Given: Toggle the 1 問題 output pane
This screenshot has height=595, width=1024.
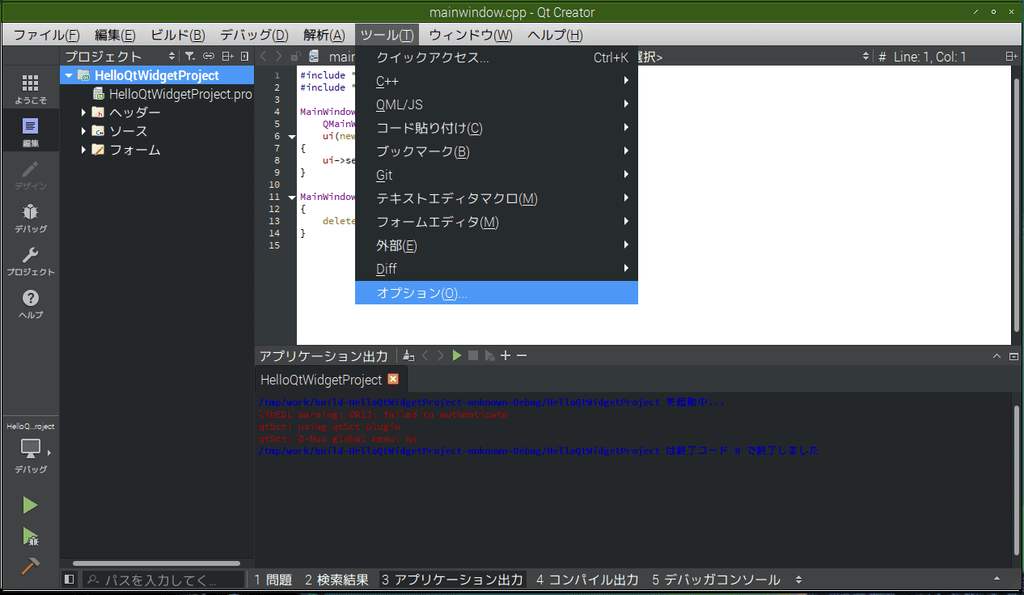Looking at the screenshot, I should click(273, 579).
